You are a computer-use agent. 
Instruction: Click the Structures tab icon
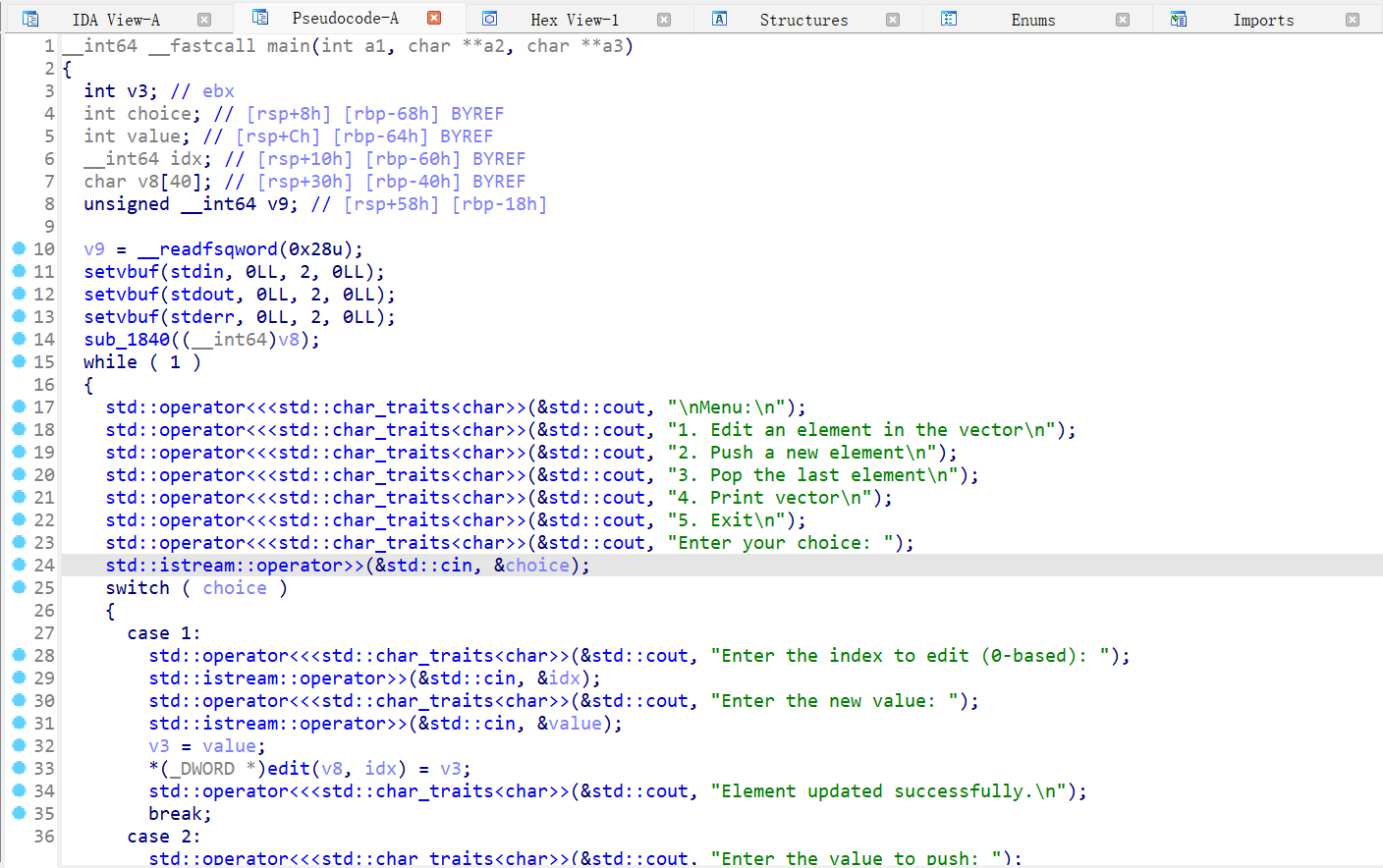[x=720, y=19]
